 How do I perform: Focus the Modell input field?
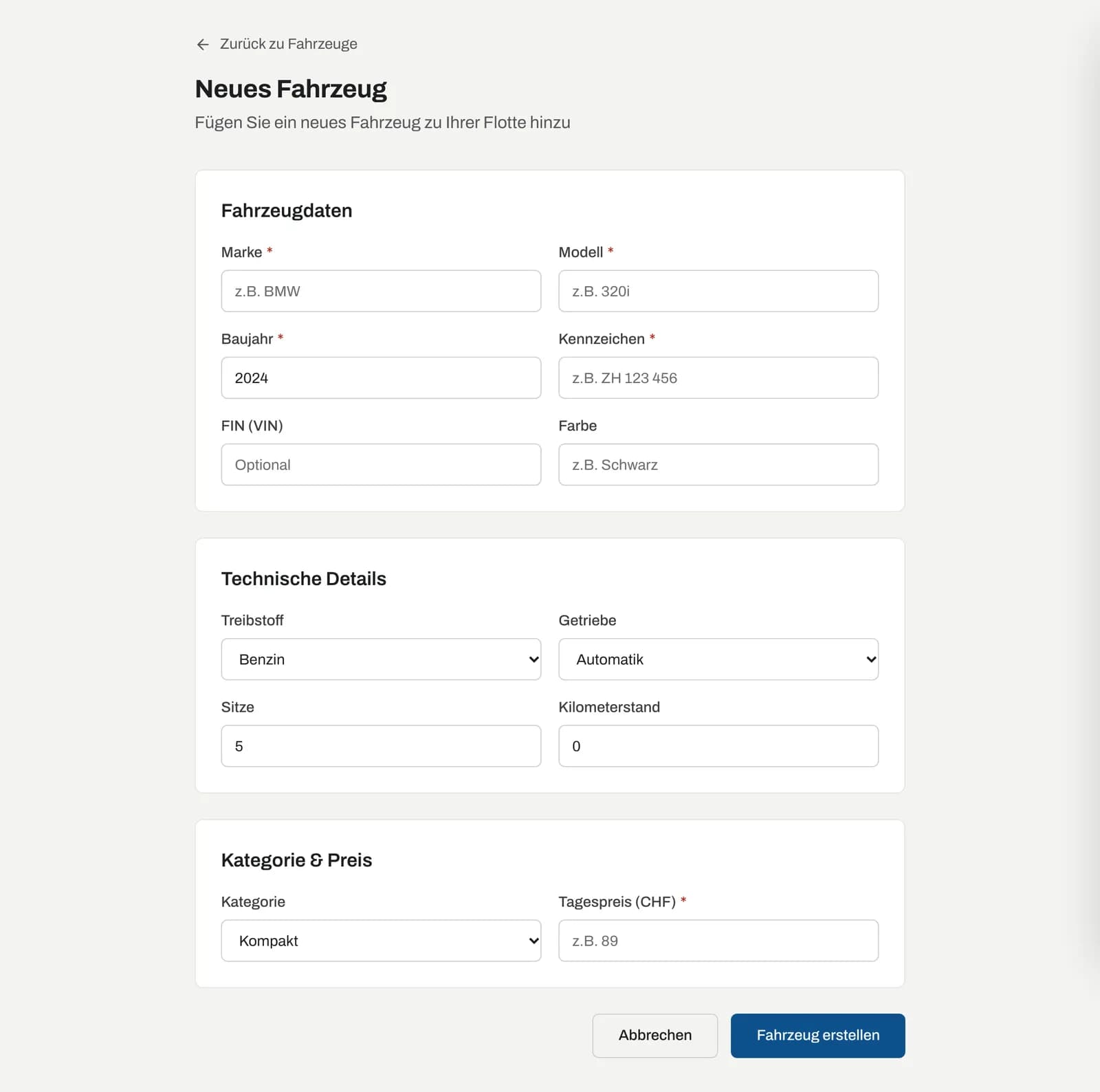pyautogui.click(x=718, y=291)
